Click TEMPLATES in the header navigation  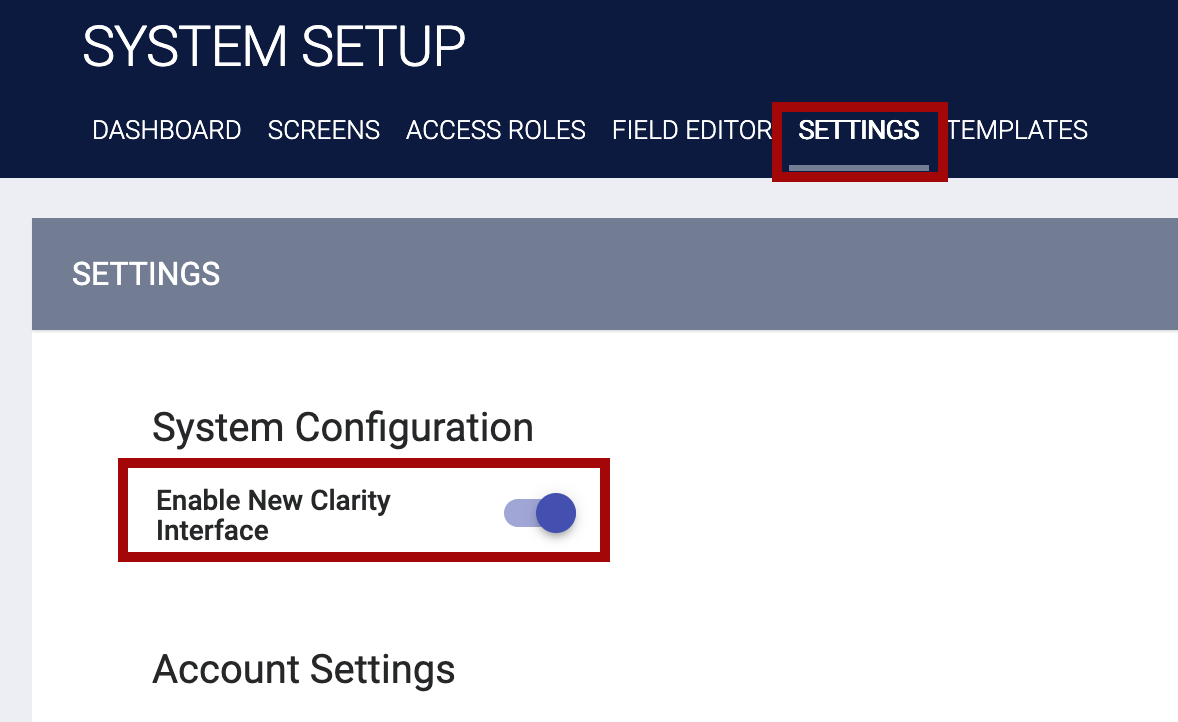coord(1017,130)
